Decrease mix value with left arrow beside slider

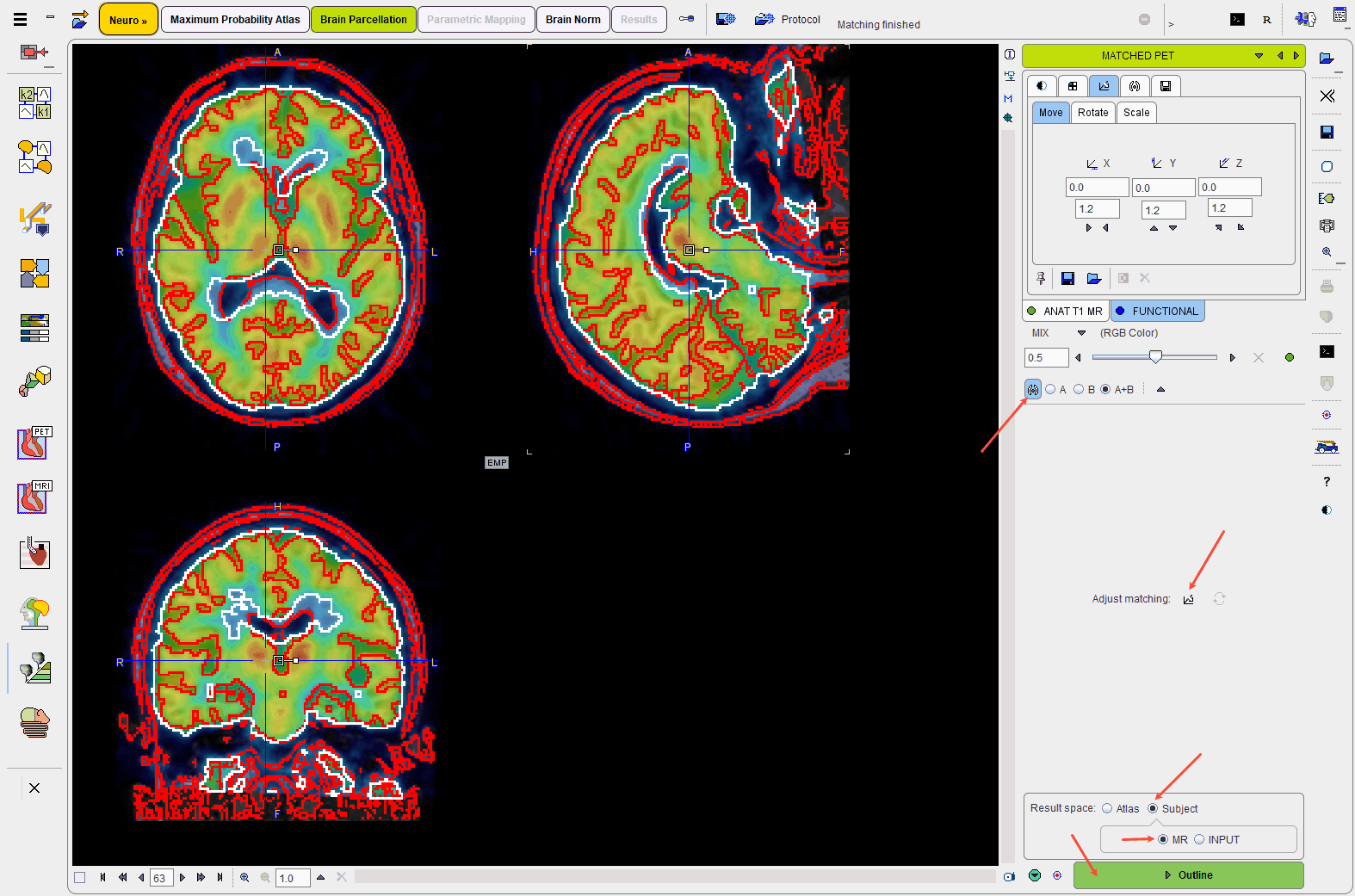1078,357
